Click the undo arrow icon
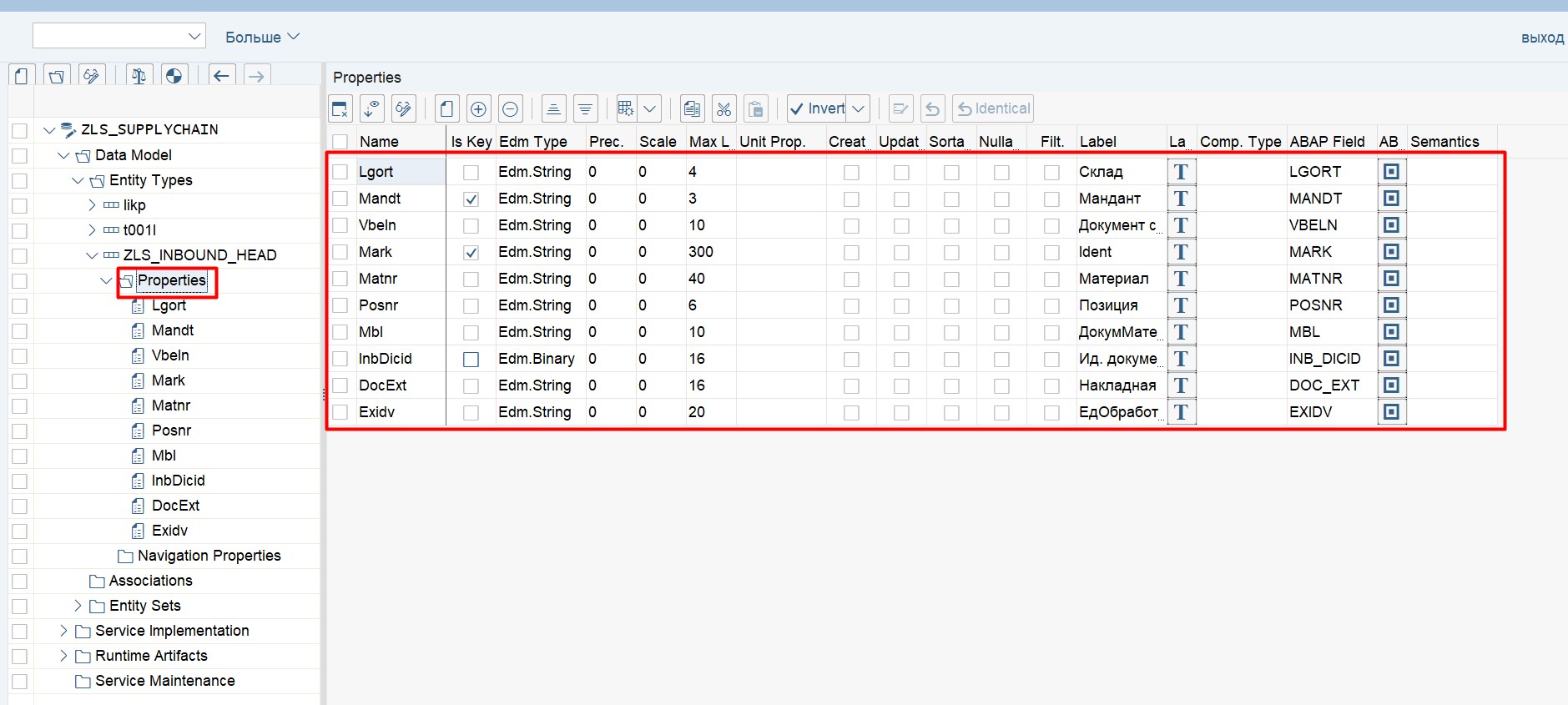 [x=933, y=108]
